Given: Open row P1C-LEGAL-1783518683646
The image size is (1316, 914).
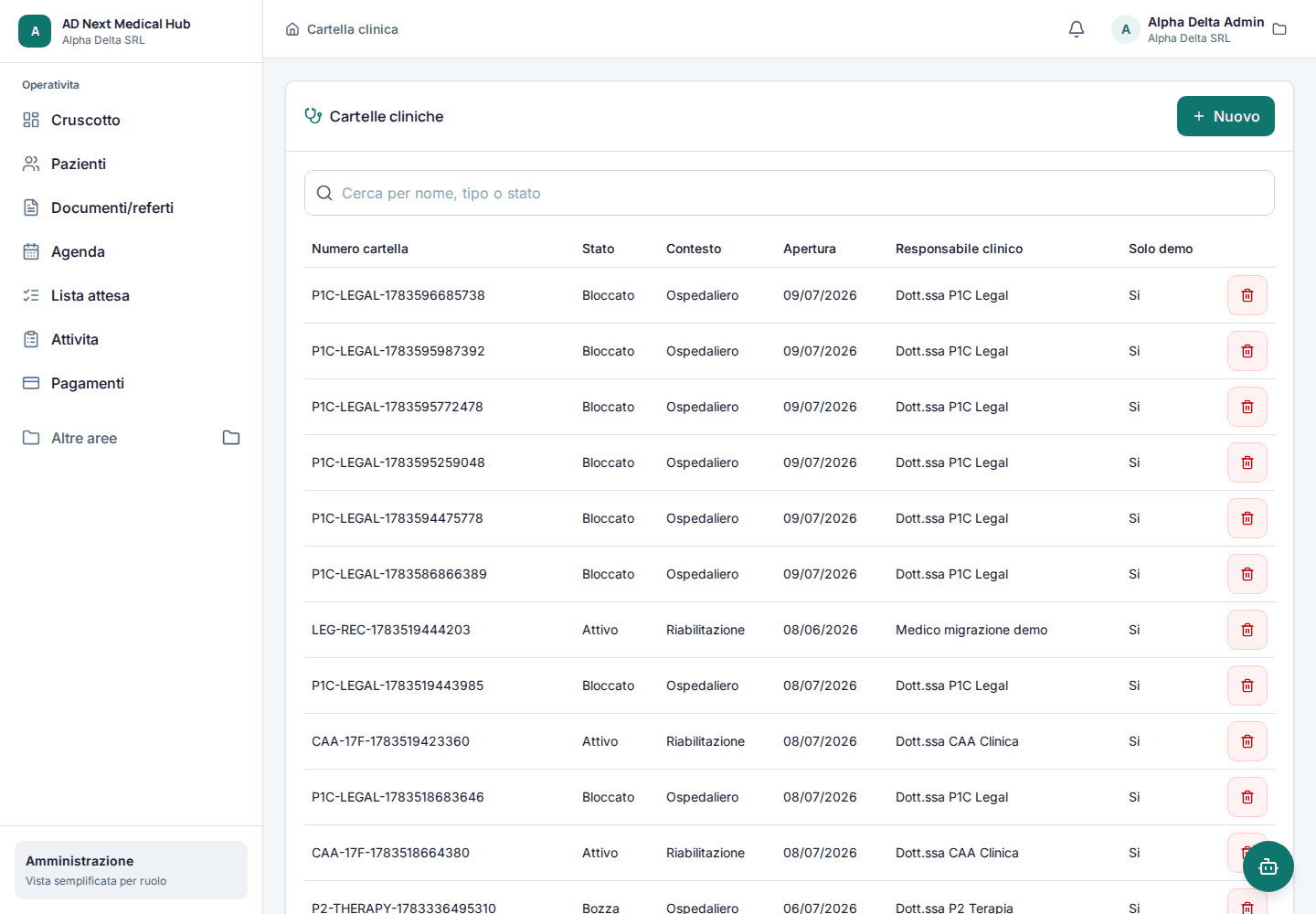Looking at the screenshot, I should tap(790, 797).
